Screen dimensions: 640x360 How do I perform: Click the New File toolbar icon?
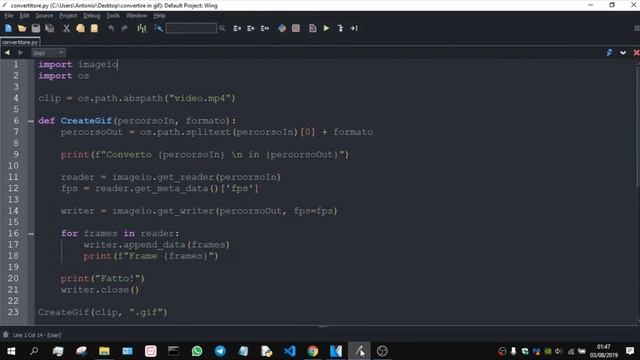coord(8,28)
